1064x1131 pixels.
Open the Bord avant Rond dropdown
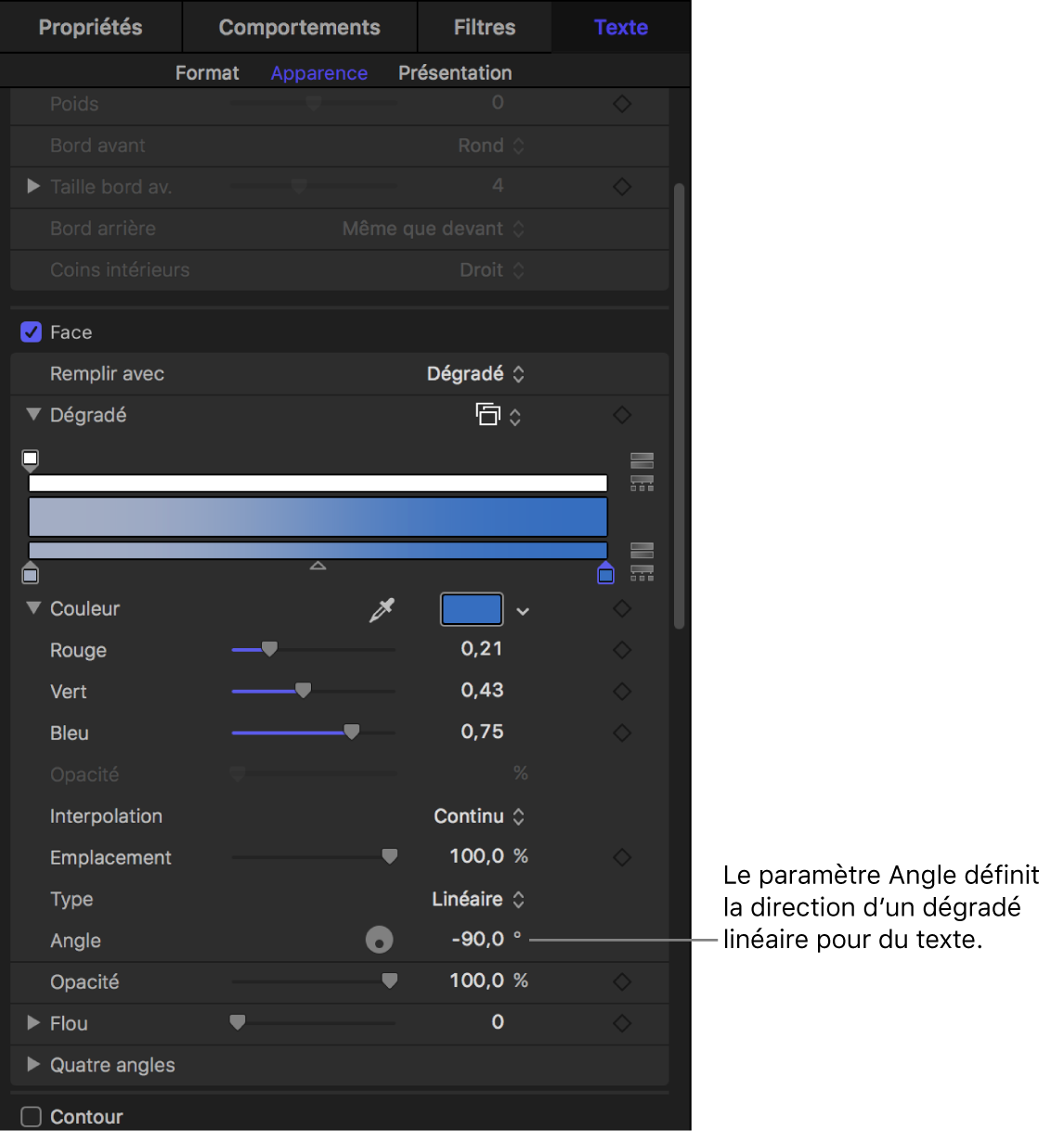pyautogui.click(x=491, y=146)
